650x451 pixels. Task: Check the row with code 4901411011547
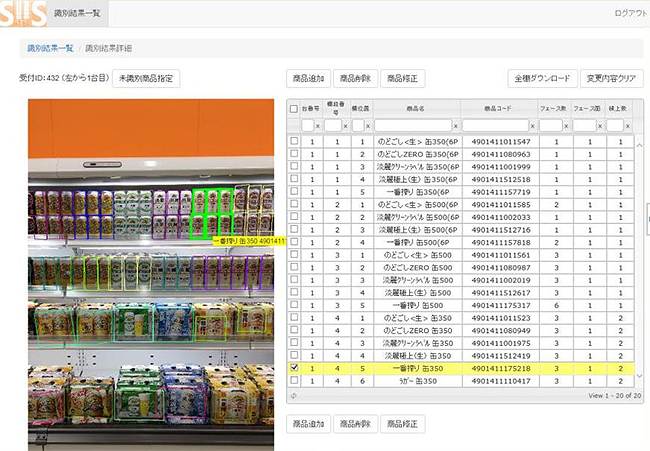pyautogui.click(x=294, y=141)
